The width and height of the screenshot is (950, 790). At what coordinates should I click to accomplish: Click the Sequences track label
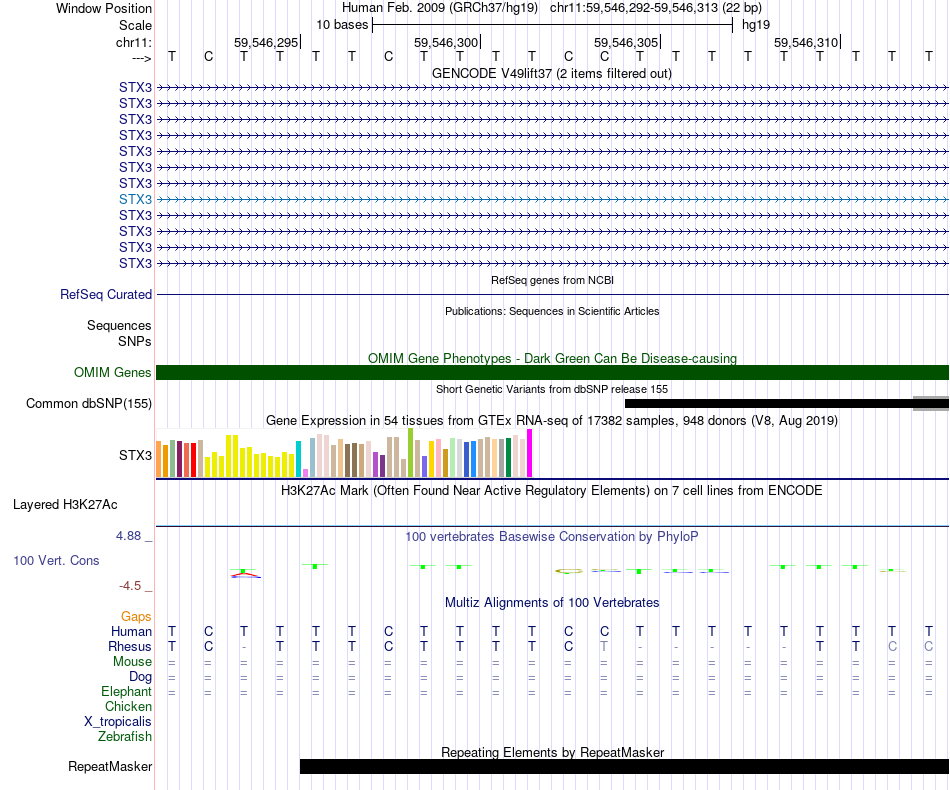pyautogui.click(x=119, y=325)
